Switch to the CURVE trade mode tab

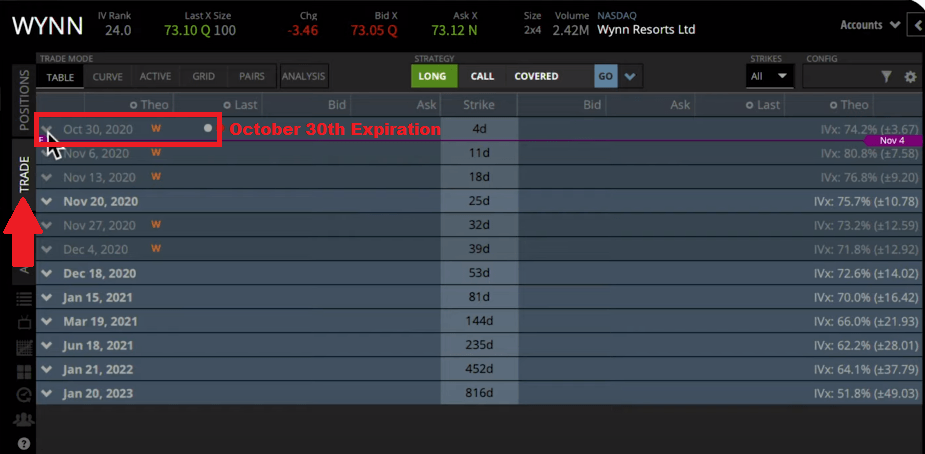pyautogui.click(x=108, y=76)
